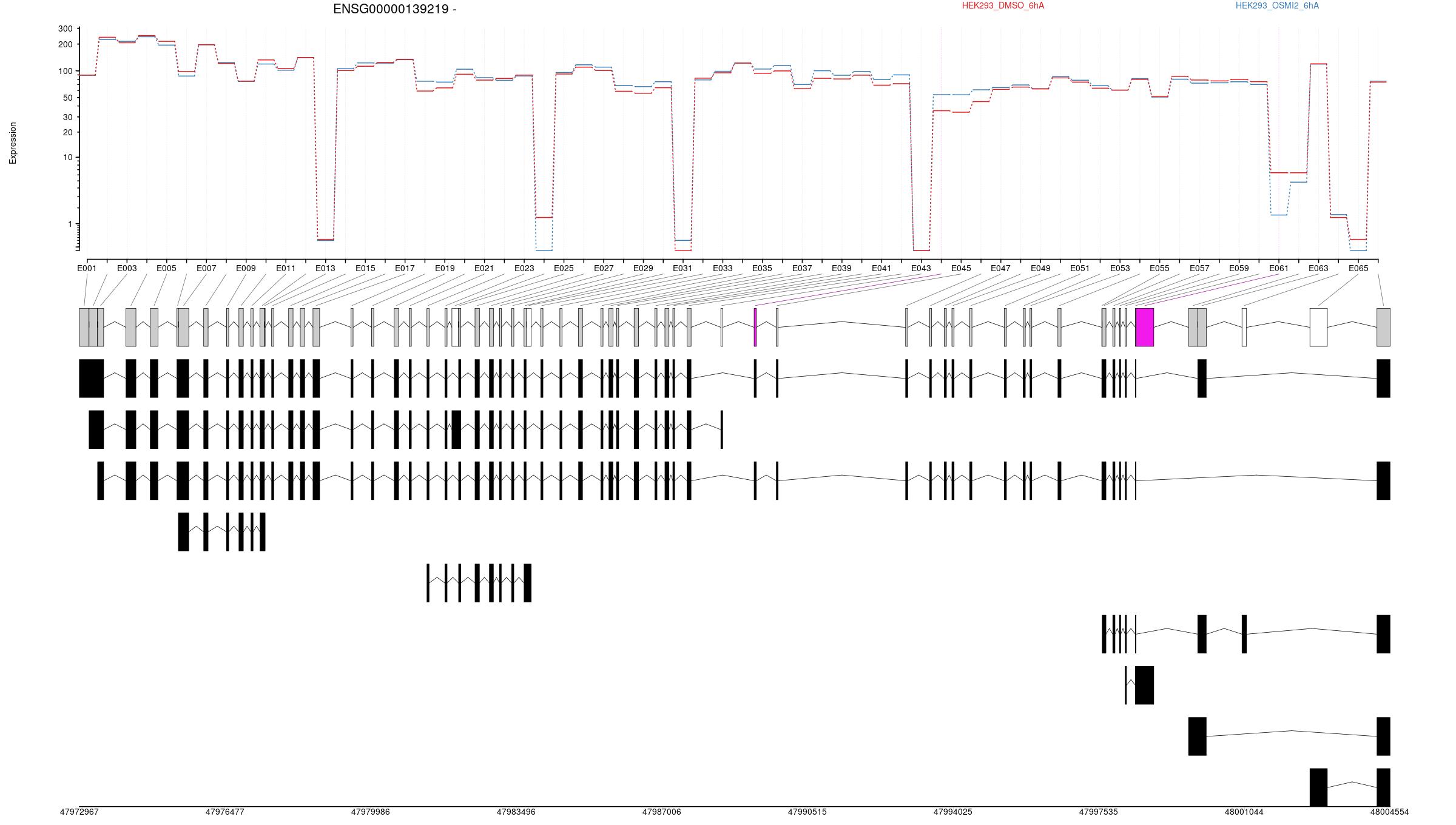Choose exon label E041
The image size is (1456, 825).
881,268
